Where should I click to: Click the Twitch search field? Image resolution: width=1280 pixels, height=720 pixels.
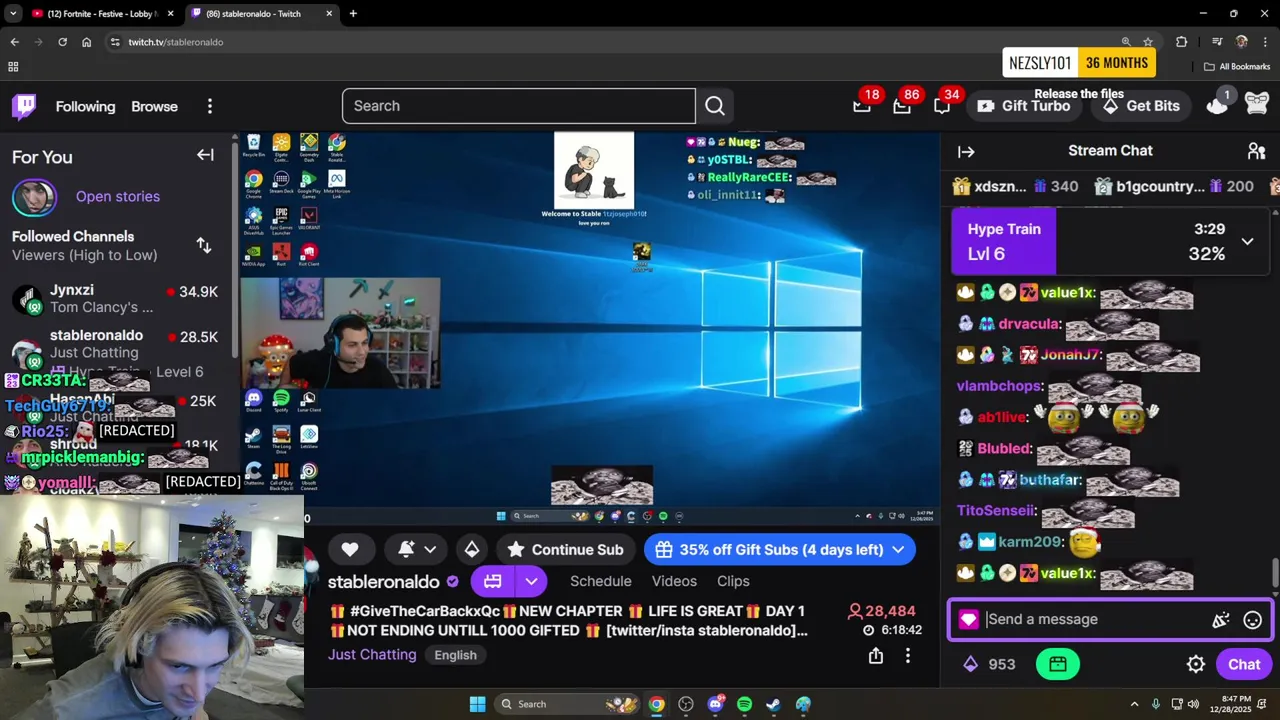coord(518,106)
